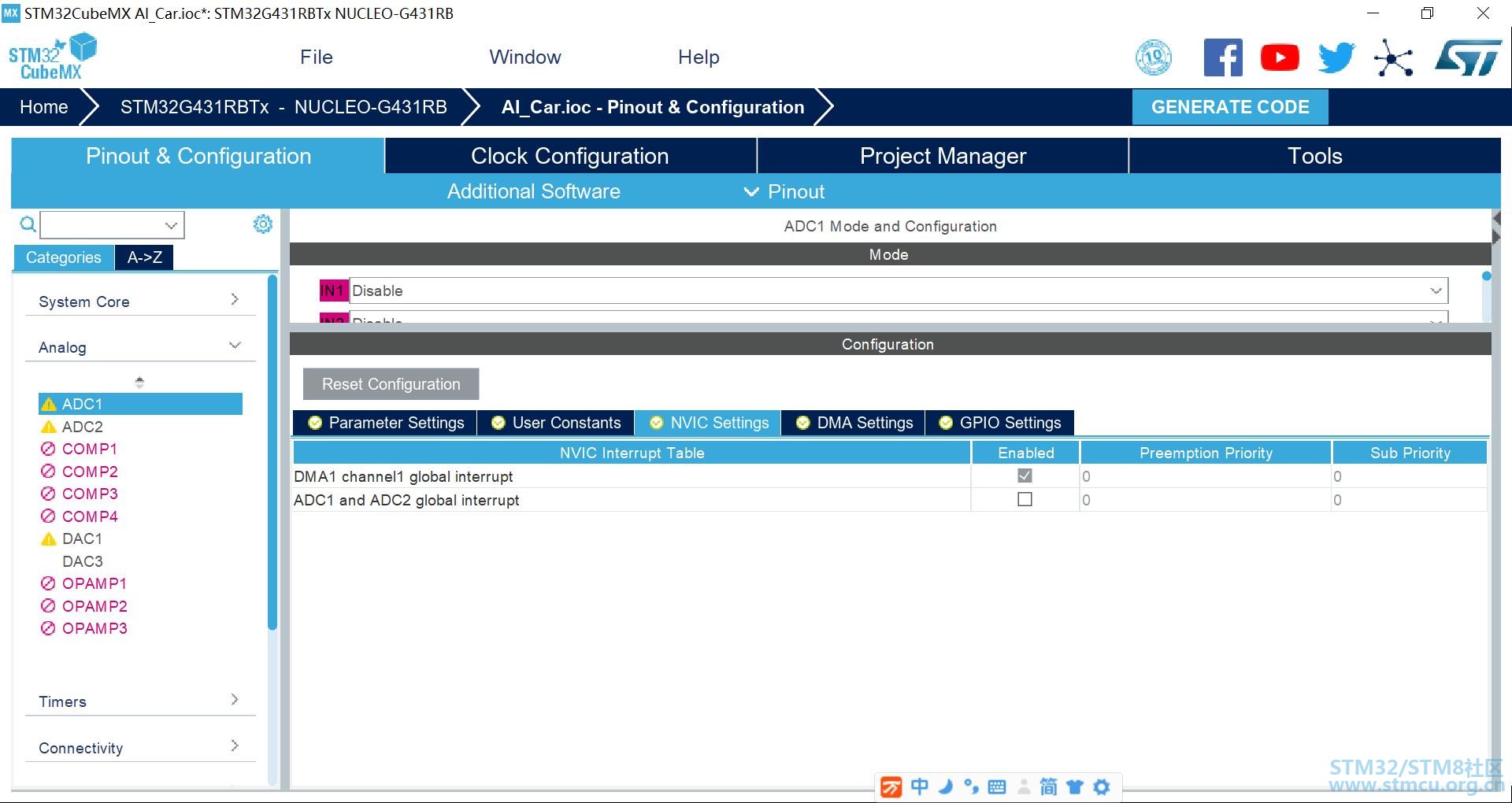Click the ST company logo
This screenshot has height=803, width=1512.
point(1469,57)
